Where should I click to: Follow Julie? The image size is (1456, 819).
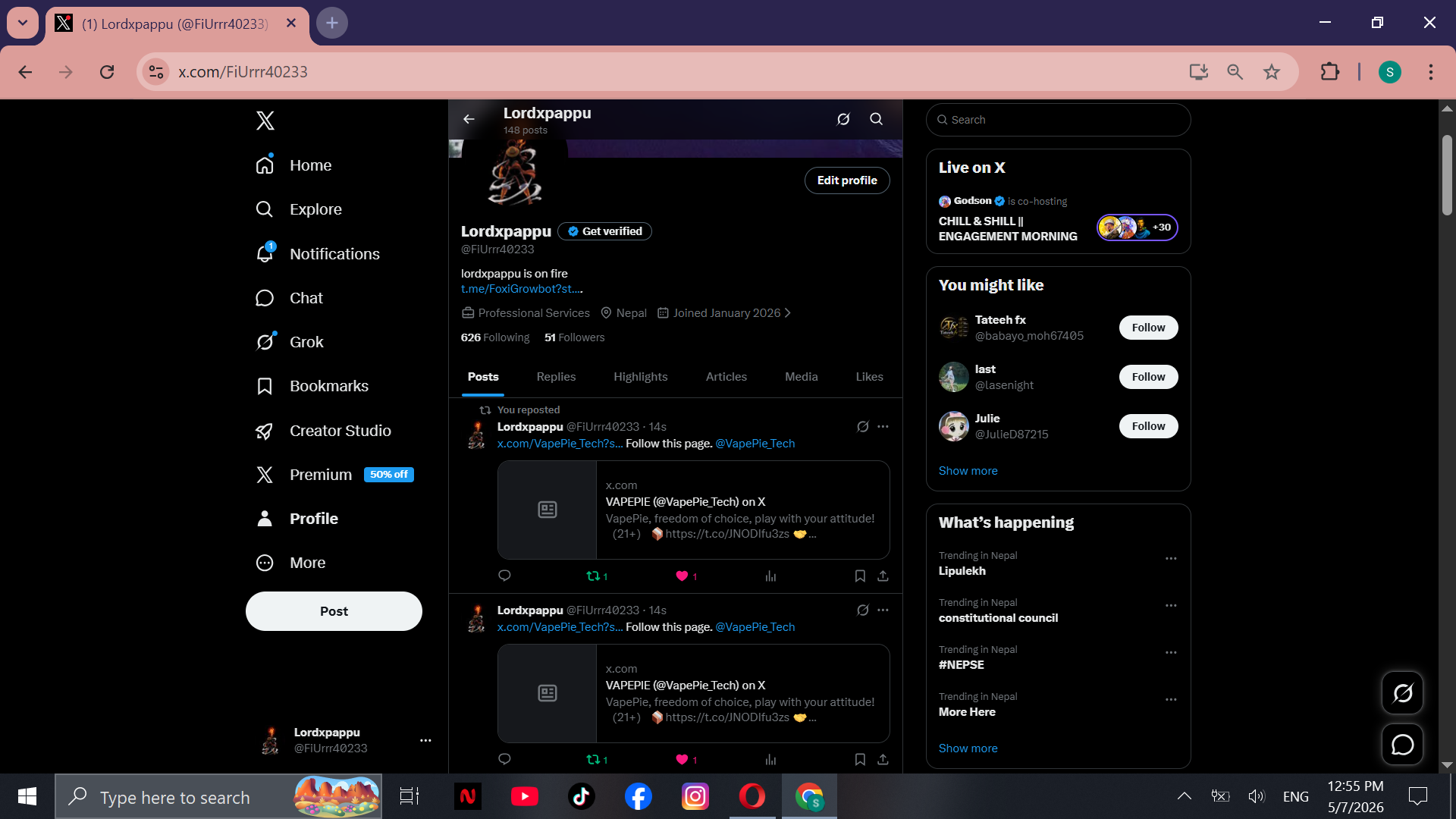(1148, 426)
